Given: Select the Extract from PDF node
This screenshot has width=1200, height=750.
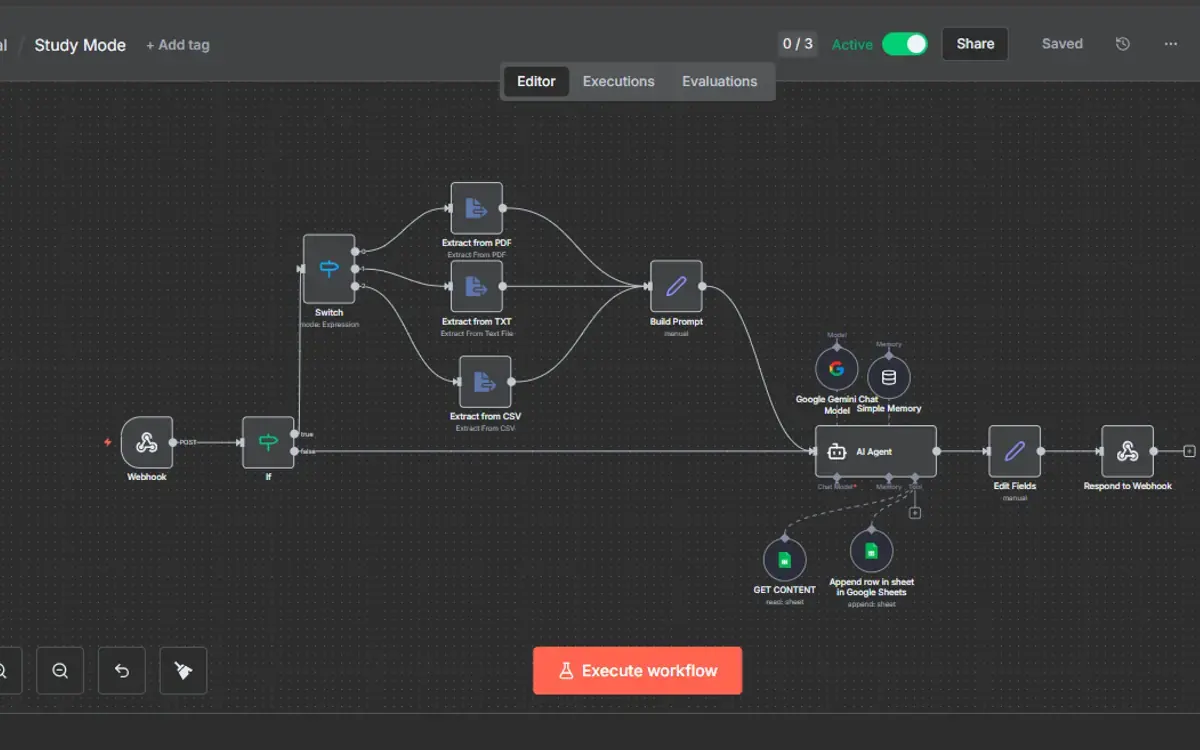Looking at the screenshot, I should point(476,208).
